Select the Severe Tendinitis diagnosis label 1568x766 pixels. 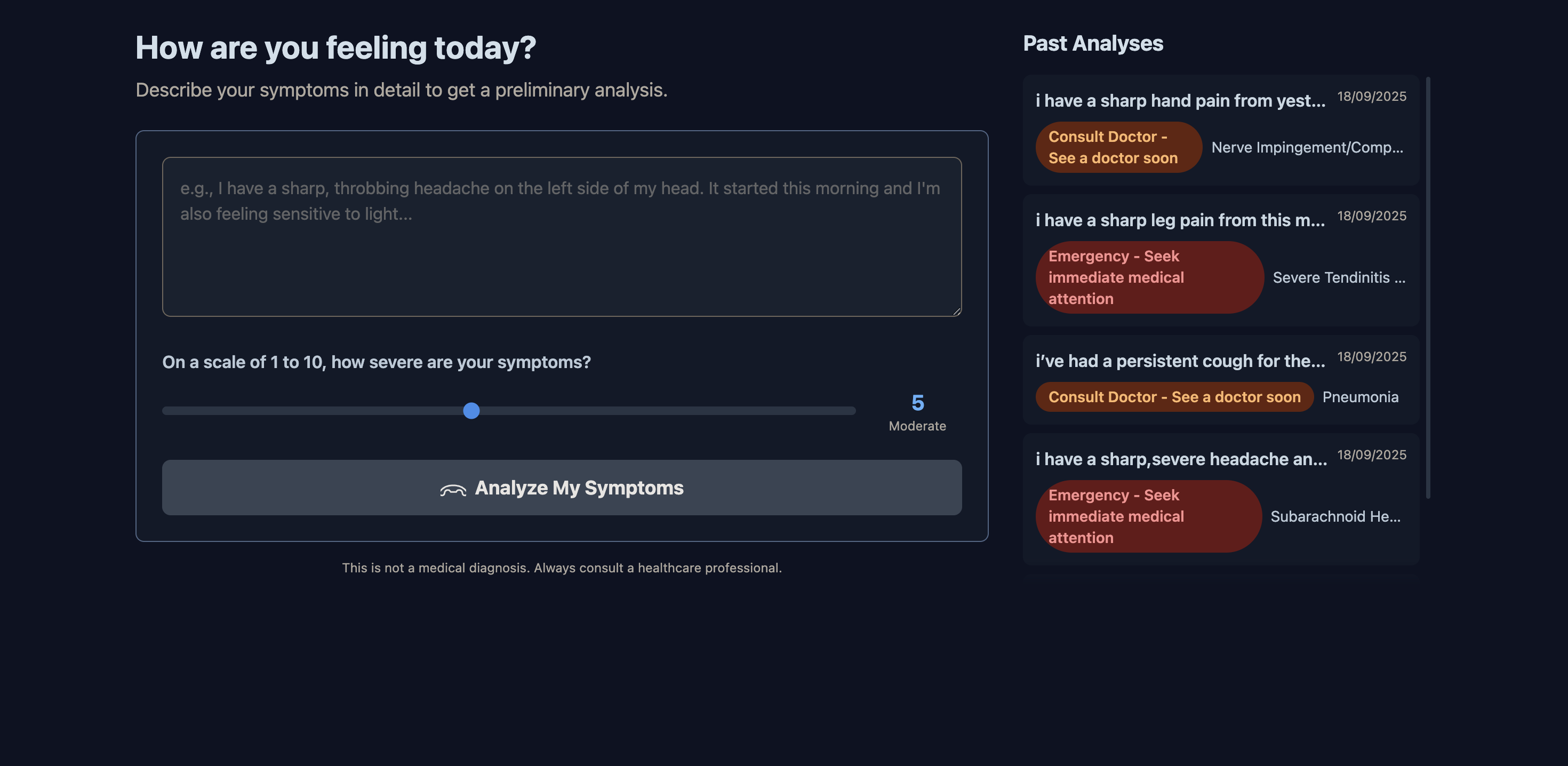point(1339,278)
